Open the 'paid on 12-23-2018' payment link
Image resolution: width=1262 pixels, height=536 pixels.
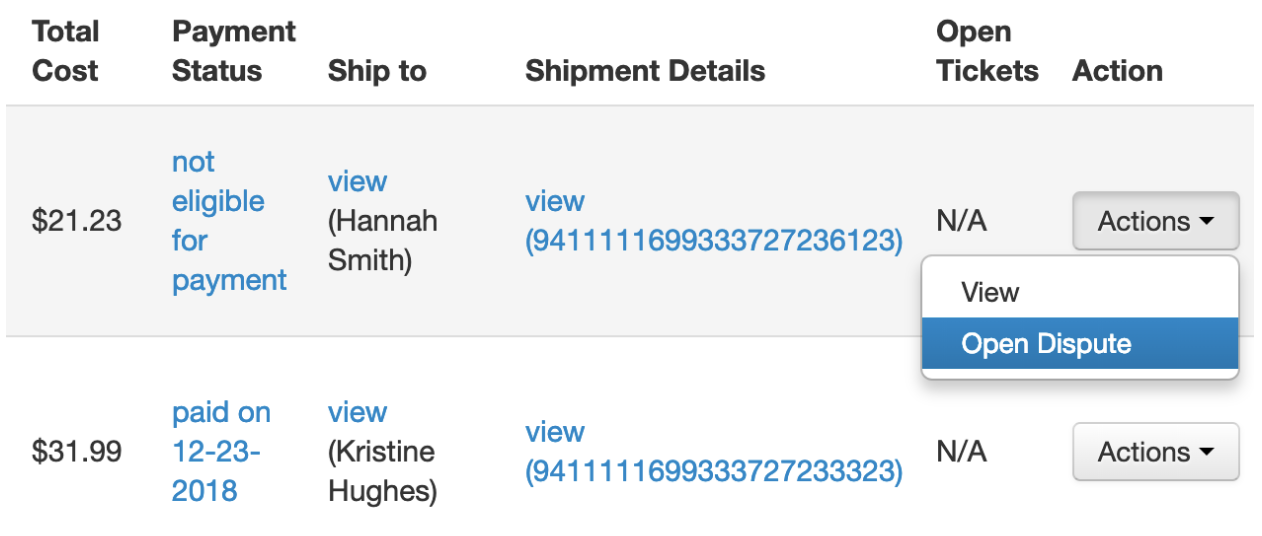[x=220, y=452]
